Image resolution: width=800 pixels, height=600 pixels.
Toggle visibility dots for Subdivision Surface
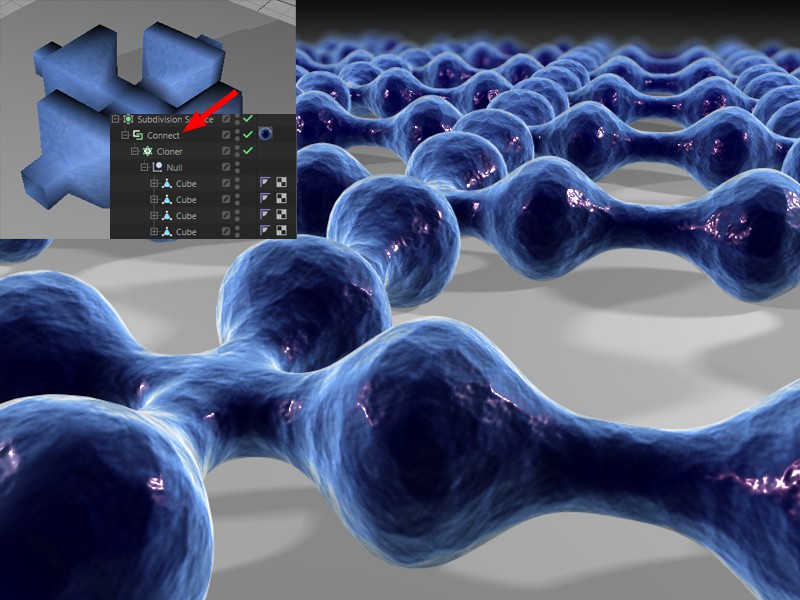pos(237,119)
